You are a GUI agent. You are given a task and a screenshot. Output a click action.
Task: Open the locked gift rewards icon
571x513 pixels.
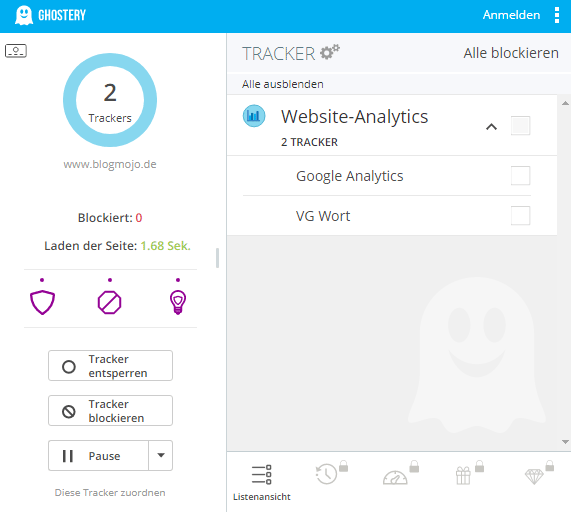[x=469, y=473]
